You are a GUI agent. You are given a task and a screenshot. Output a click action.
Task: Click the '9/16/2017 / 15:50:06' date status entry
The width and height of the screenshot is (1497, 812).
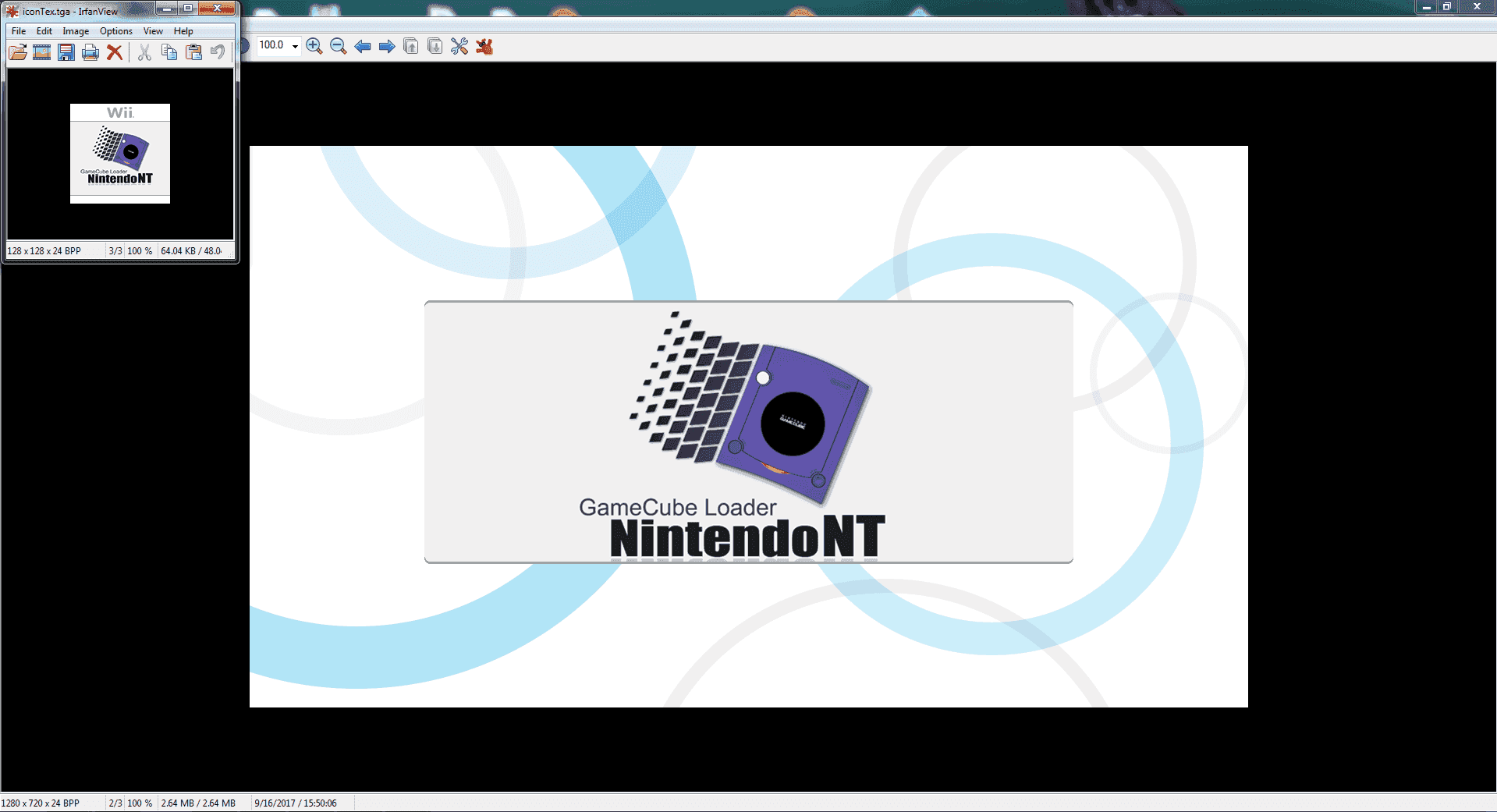[296, 803]
